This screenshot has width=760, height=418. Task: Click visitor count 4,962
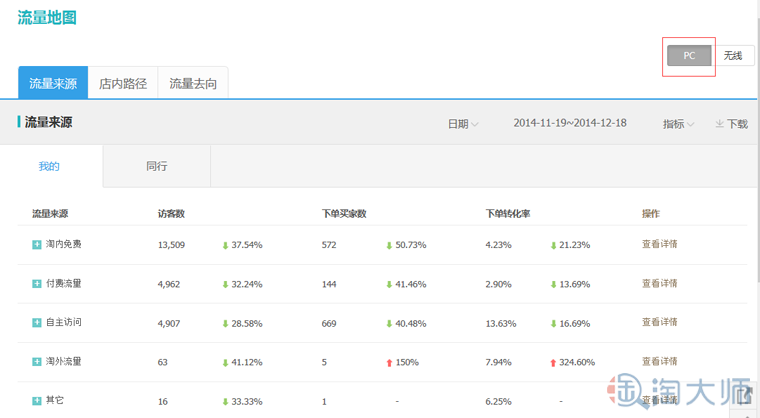[169, 284]
